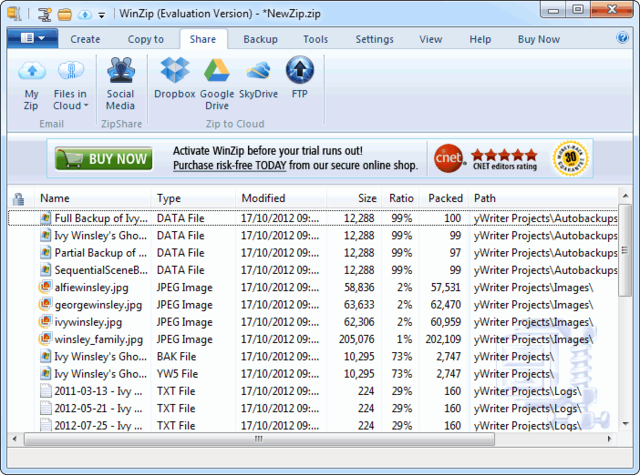Open the Backup tab
The width and height of the screenshot is (640, 475).
(x=260, y=39)
